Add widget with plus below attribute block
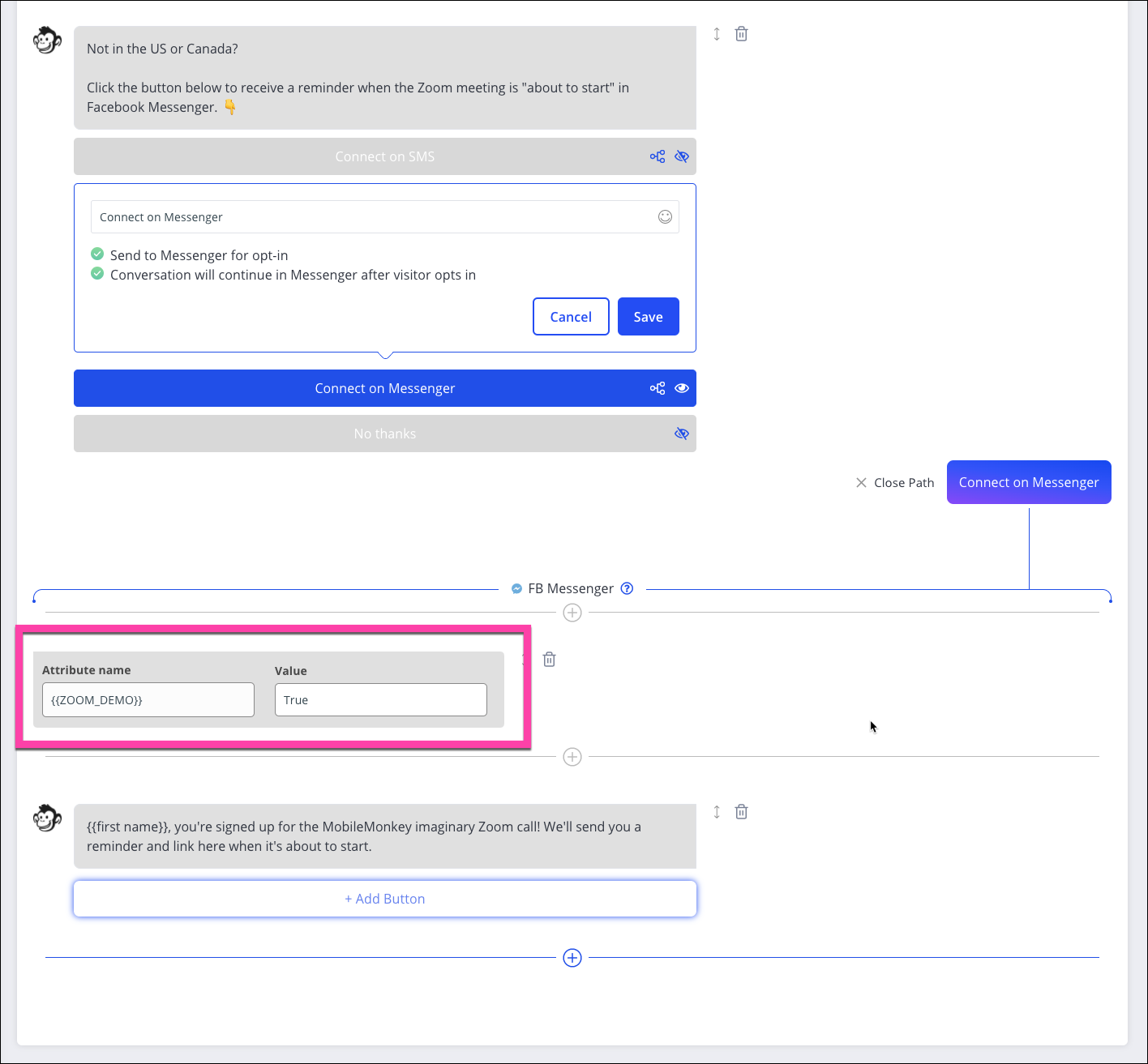This screenshot has height=1064, width=1148. tap(572, 757)
